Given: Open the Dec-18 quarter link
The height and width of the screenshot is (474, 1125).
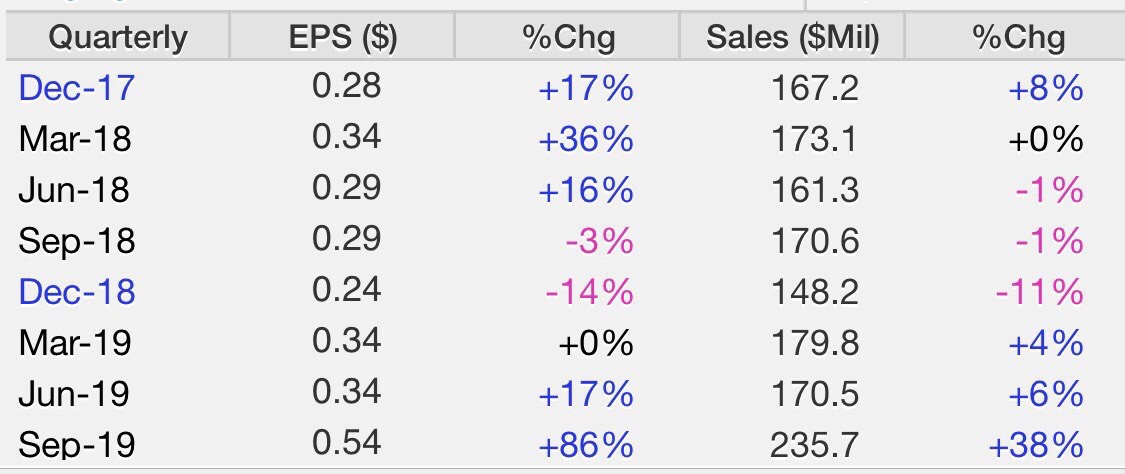Looking at the screenshot, I should tap(76, 292).
